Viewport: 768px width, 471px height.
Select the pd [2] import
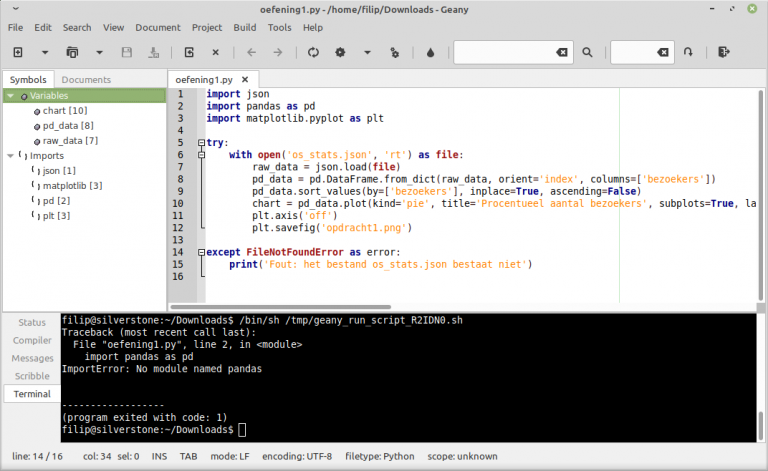pos(56,201)
